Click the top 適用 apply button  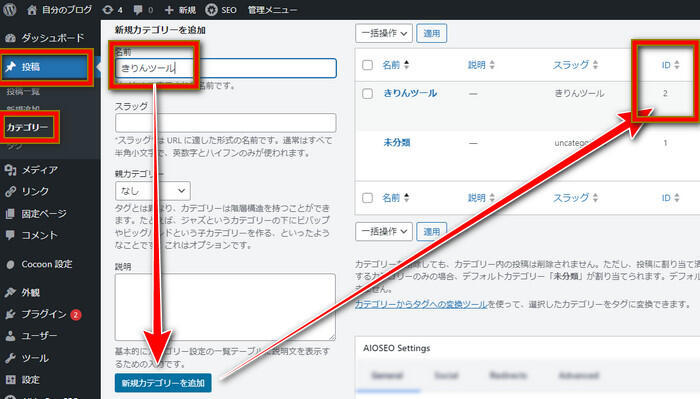point(432,33)
